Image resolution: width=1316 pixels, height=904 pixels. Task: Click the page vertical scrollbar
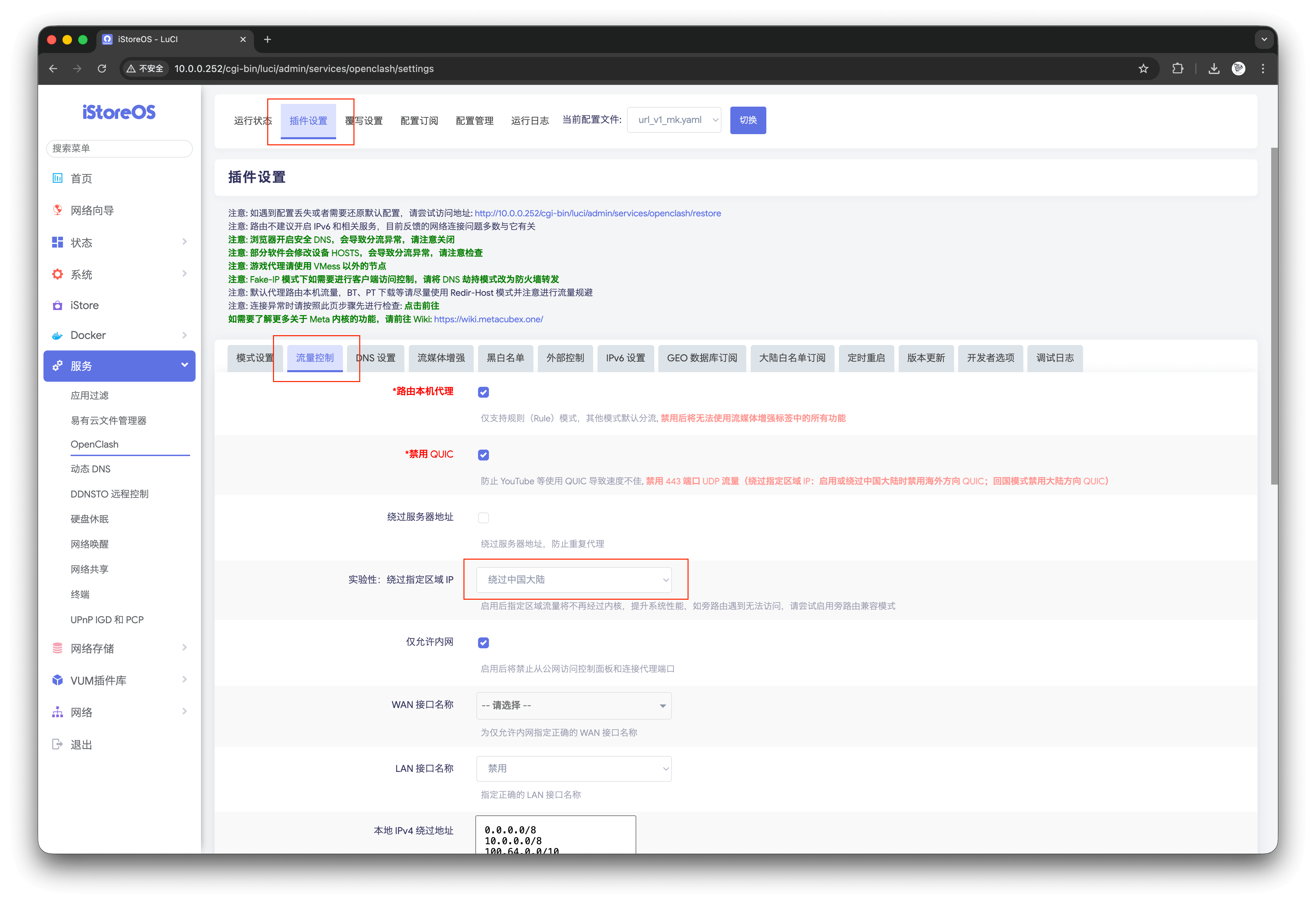tap(1274, 316)
